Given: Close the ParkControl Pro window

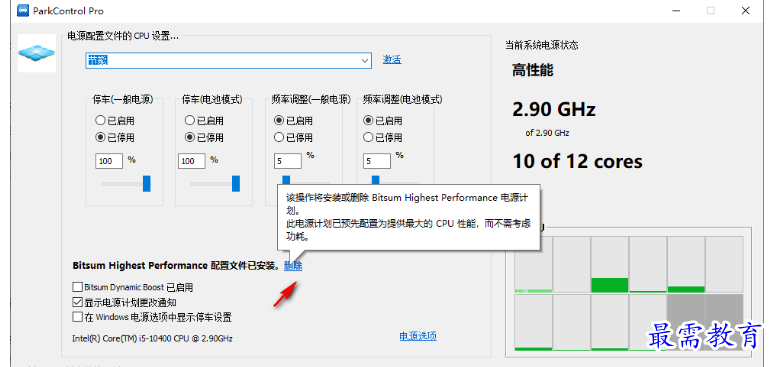Looking at the screenshot, I should (x=745, y=10).
